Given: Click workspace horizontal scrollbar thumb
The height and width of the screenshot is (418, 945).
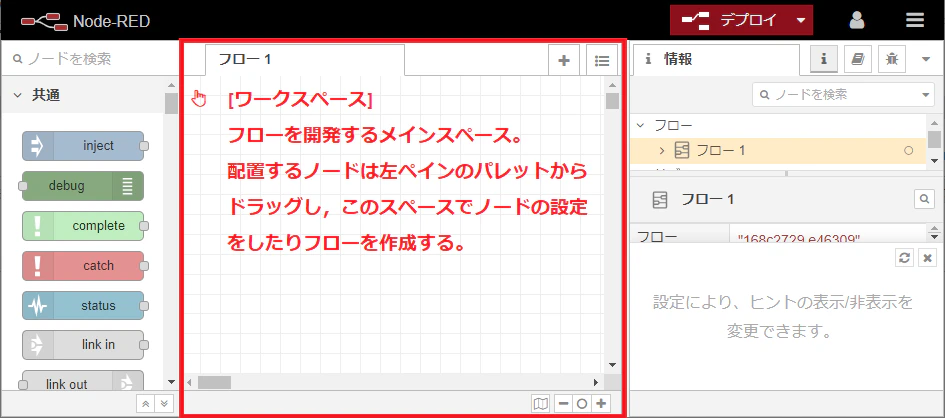Looking at the screenshot, I should click(x=215, y=382).
